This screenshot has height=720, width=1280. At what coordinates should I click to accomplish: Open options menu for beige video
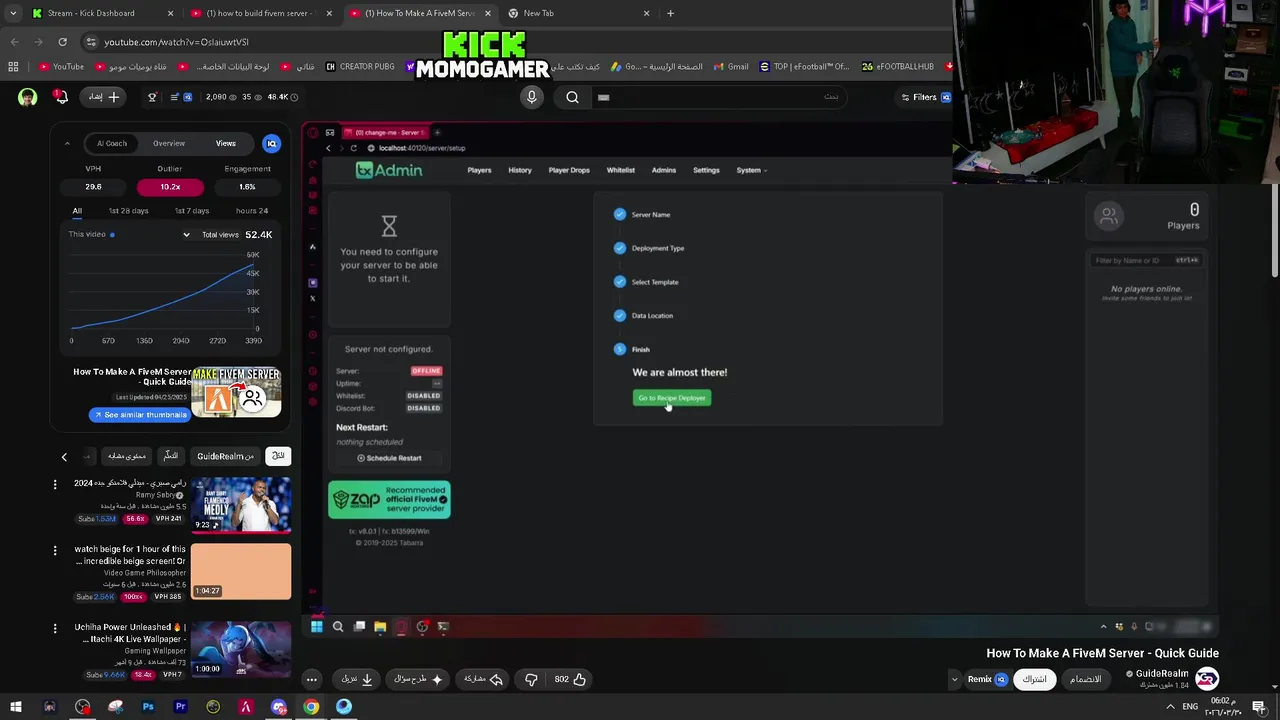click(x=55, y=550)
